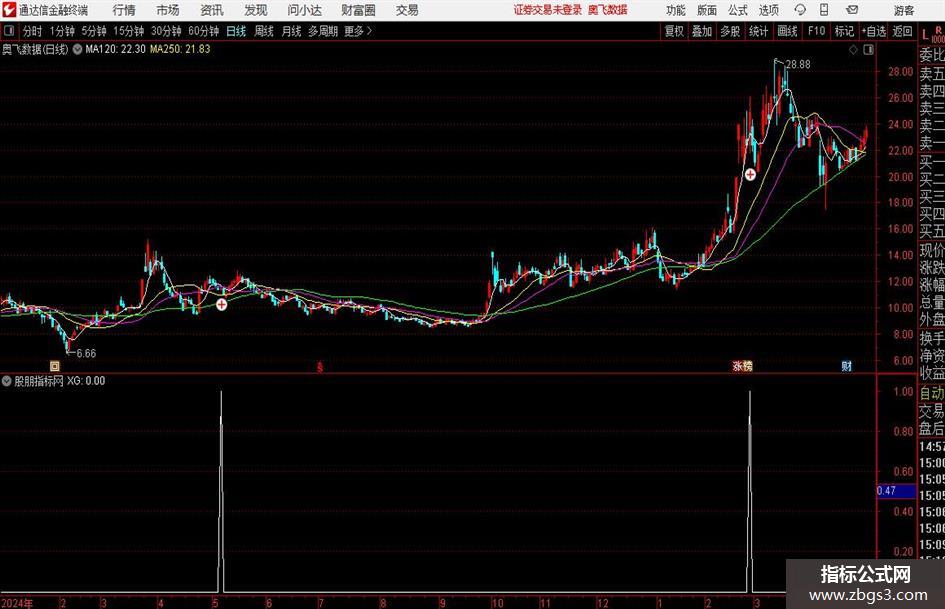Toggle the side panel icon at chart top right
The width and height of the screenshot is (945, 609).
coord(868,50)
